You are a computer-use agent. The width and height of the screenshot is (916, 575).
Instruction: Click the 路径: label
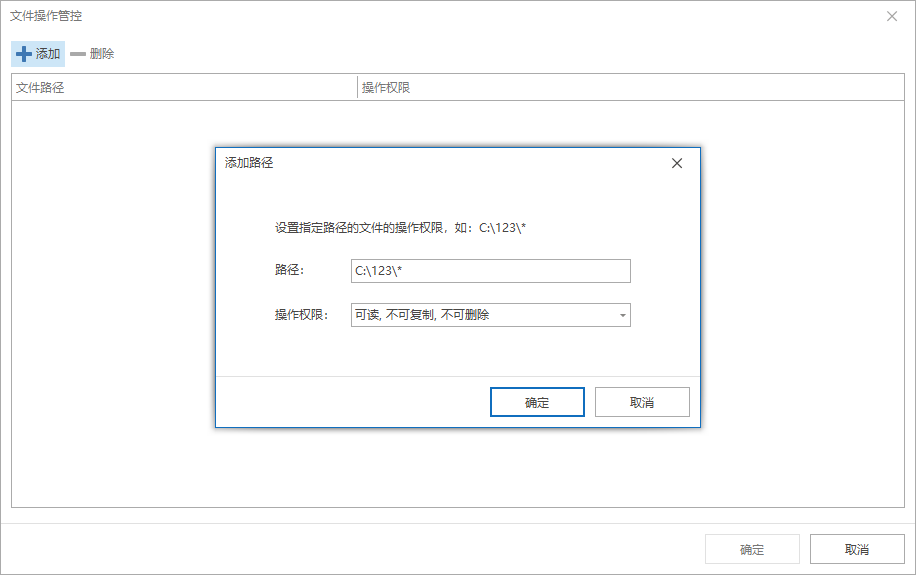(290, 270)
